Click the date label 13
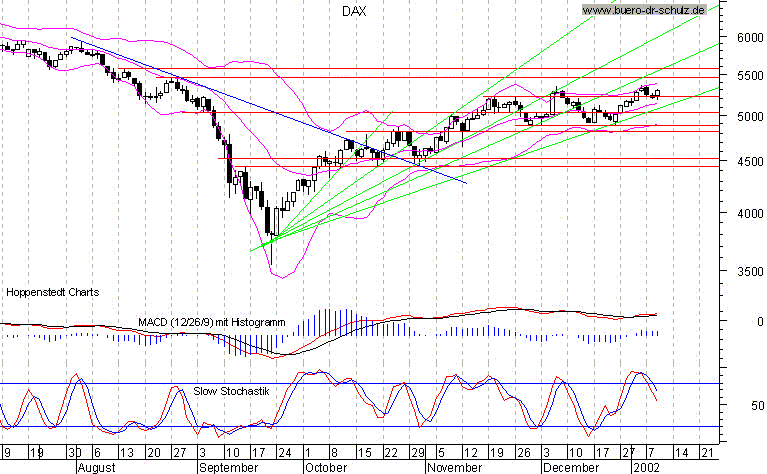 [x=127, y=453]
